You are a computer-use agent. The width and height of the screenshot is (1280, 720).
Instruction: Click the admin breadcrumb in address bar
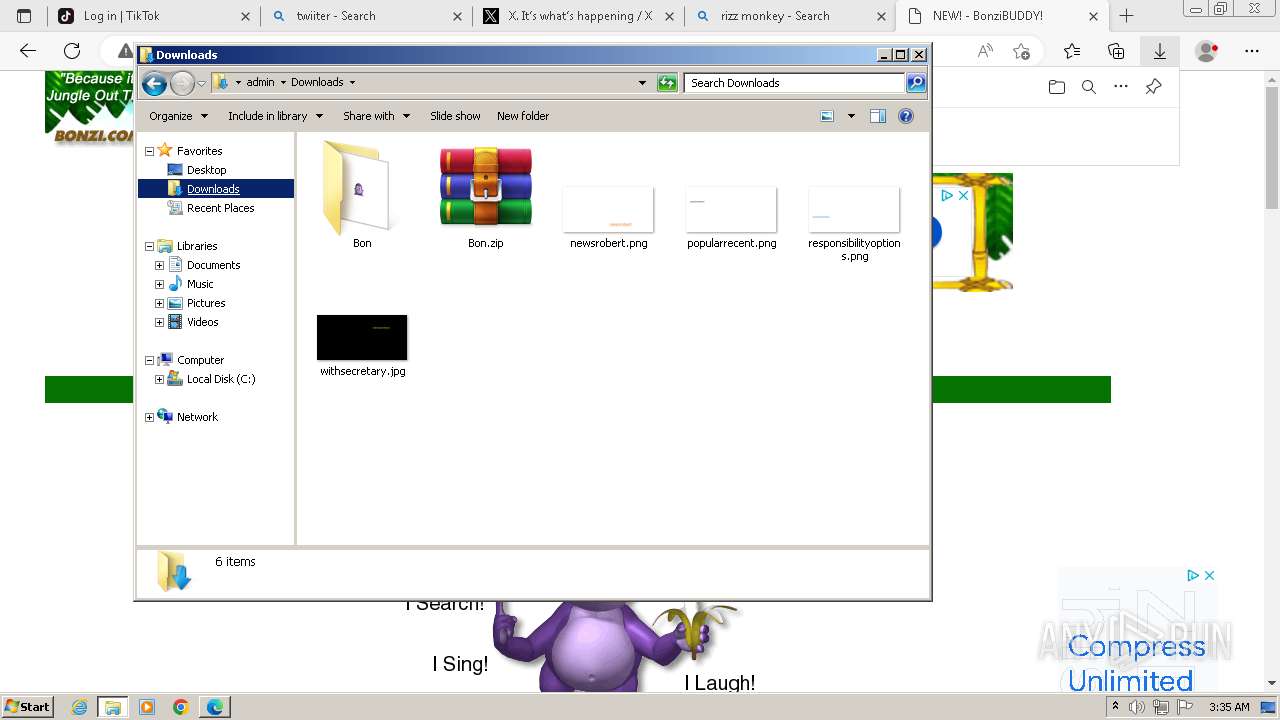click(260, 83)
